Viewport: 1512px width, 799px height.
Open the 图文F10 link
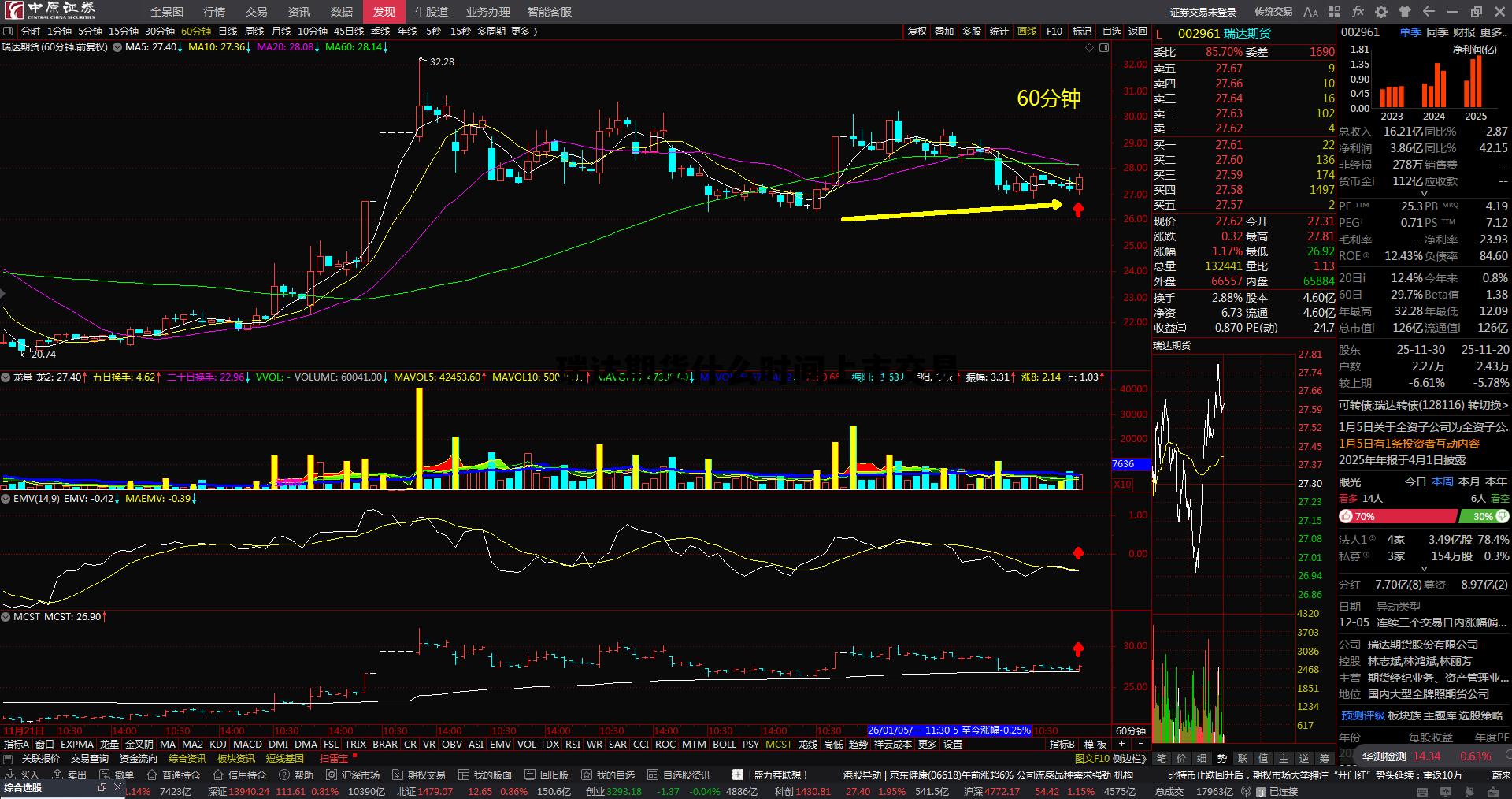point(1092,759)
